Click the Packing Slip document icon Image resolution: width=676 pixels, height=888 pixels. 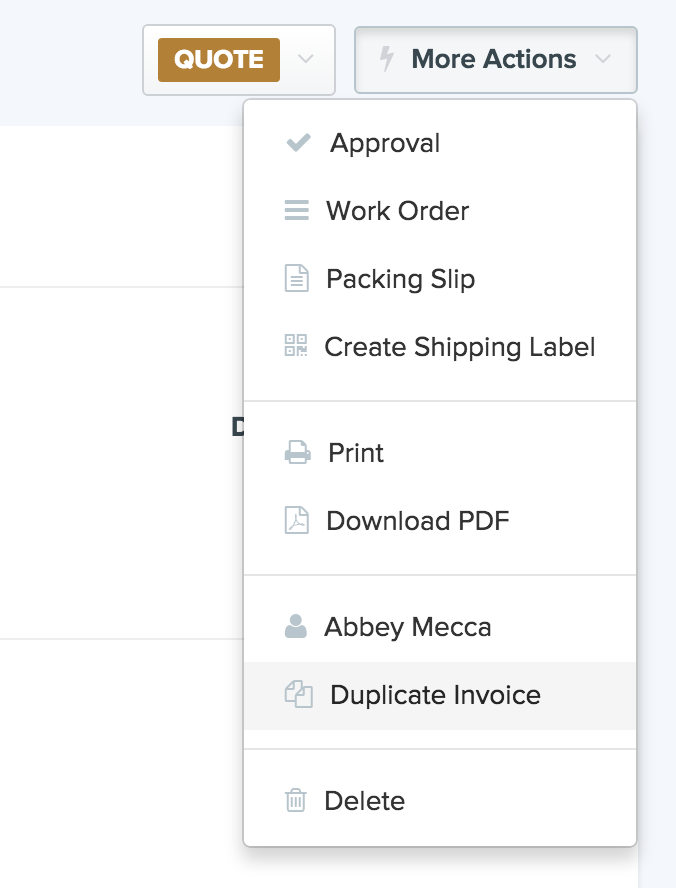(x=297, y=278)
